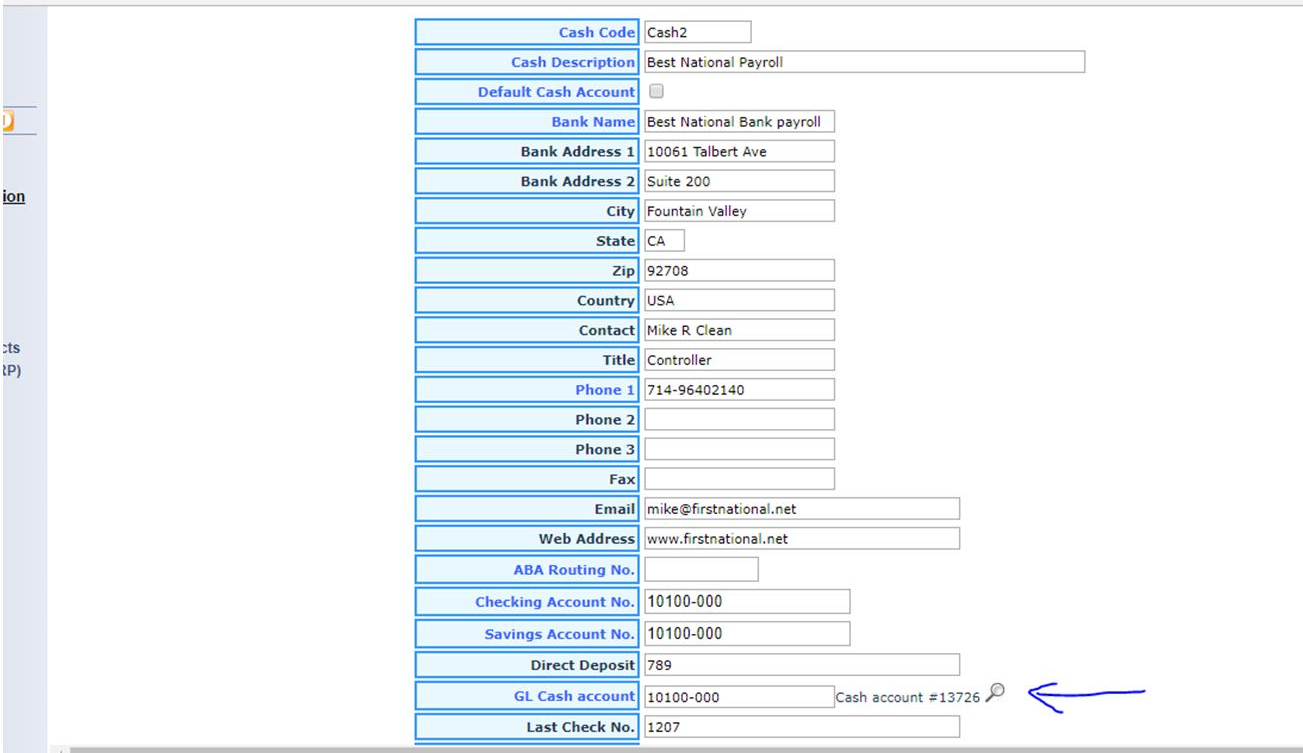Click the Cash Code input field
This screenshot has width=1303, height=753.
(x=697, y=33)
